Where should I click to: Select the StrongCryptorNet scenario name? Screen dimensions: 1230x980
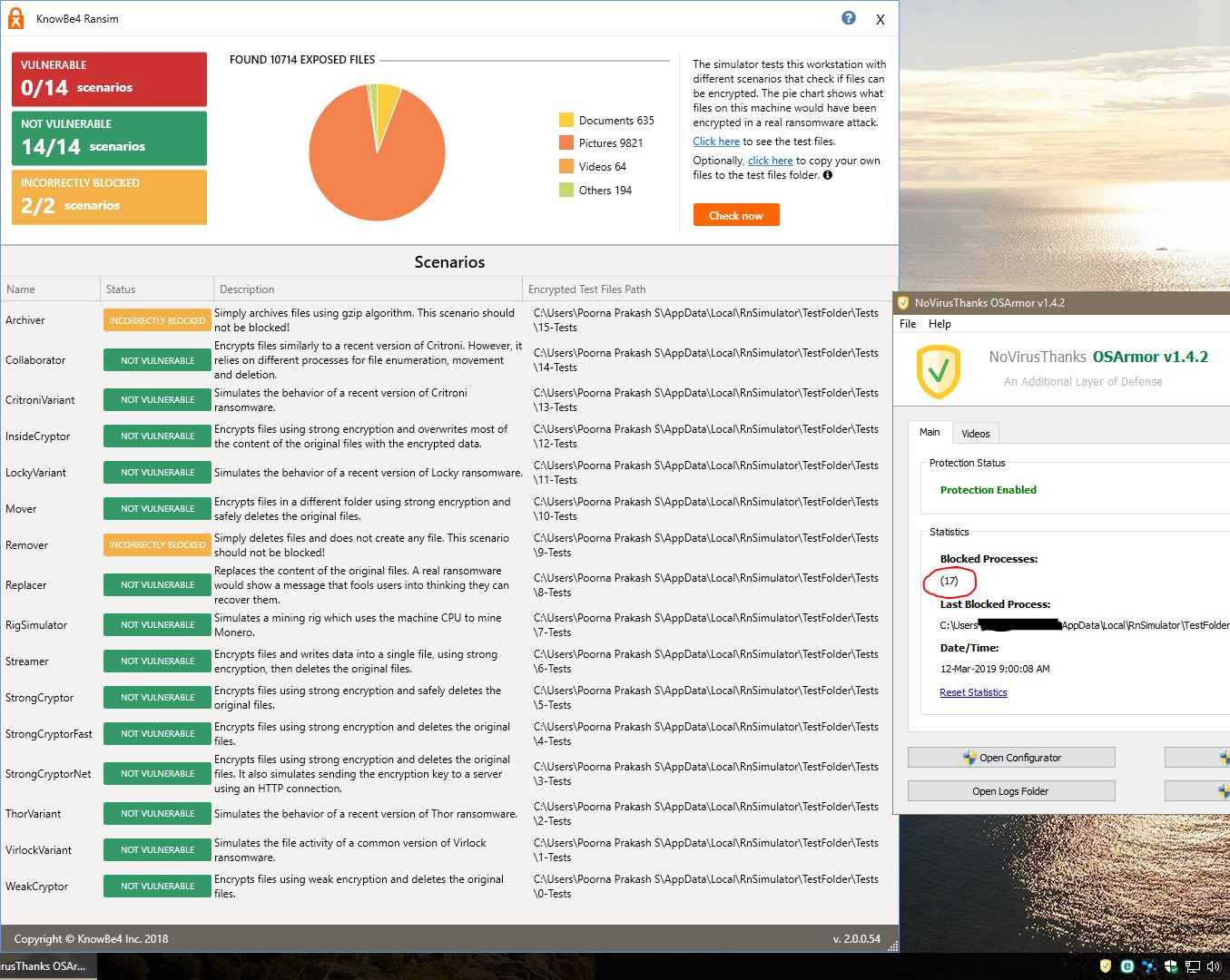click(48, 774)
